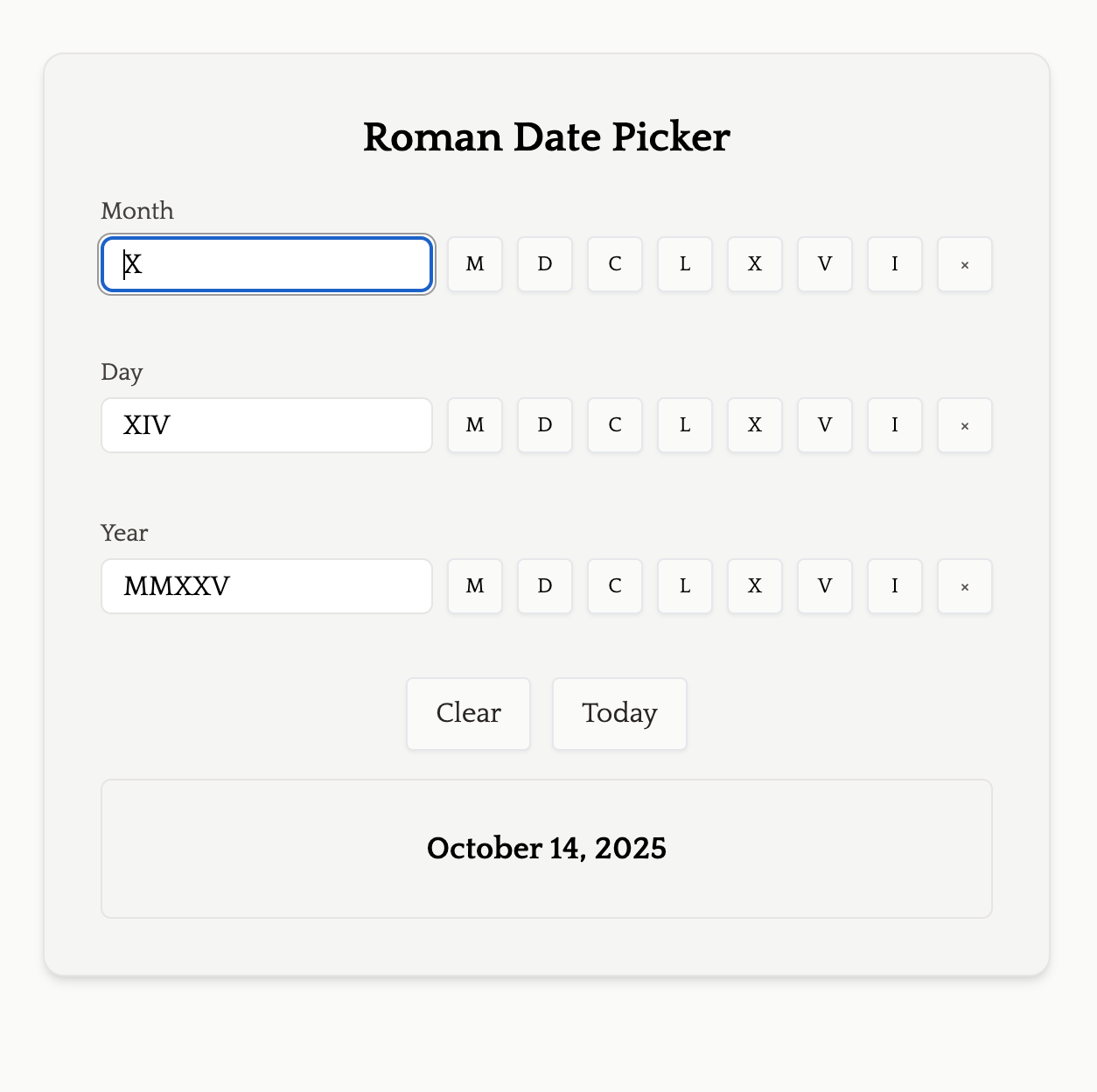Click the × backspace button in Month row
The width and height of the screenshot is (1097, 1092).
(964, 264)
